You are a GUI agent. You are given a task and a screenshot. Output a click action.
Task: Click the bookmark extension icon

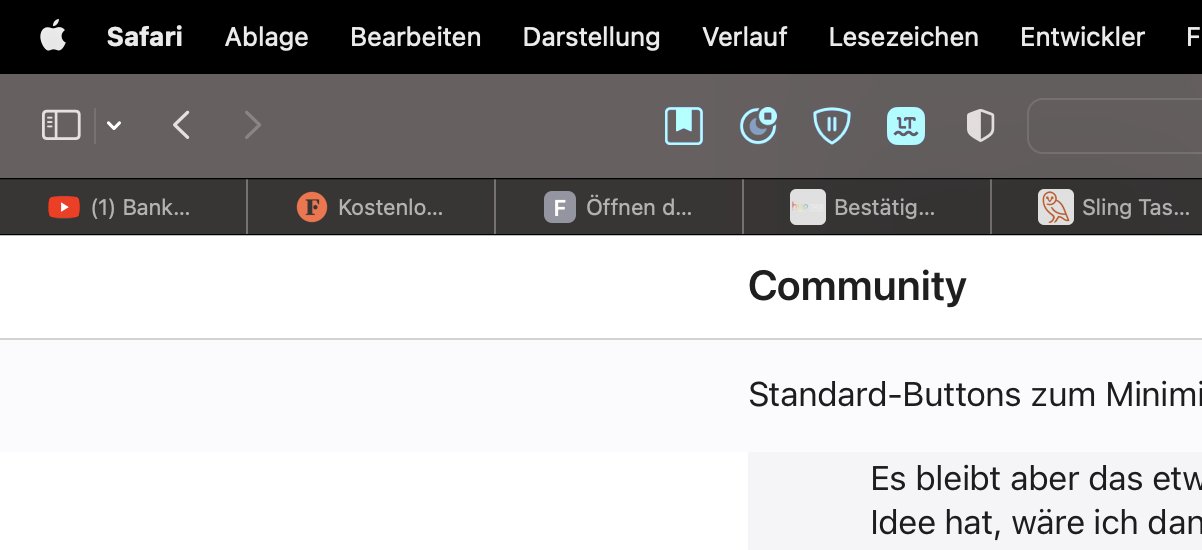[x=684, y=125]
